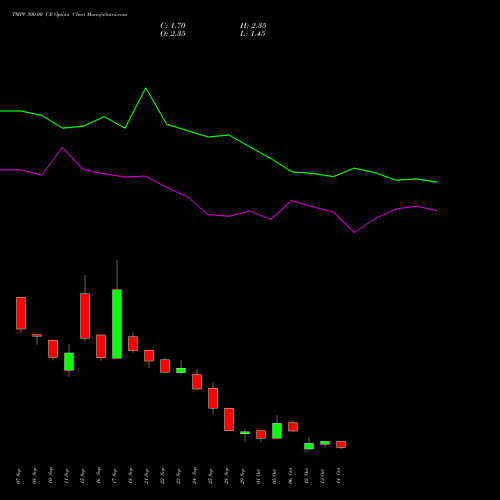500x500 pixels.
Task: Select the close value 'C: 1.70'
Action: [173, 26]
